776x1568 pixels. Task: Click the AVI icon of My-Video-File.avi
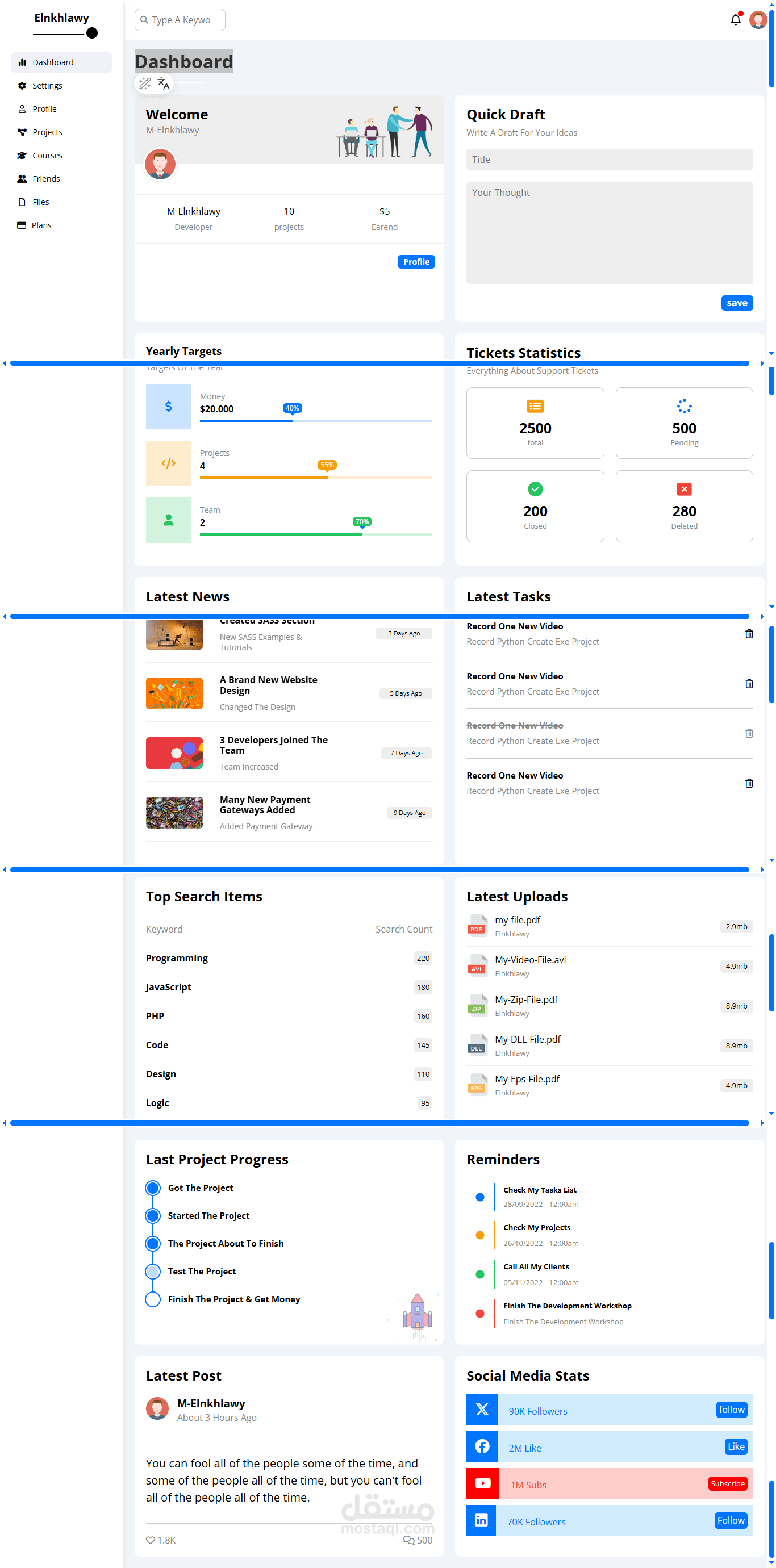(x=477, y=965)
